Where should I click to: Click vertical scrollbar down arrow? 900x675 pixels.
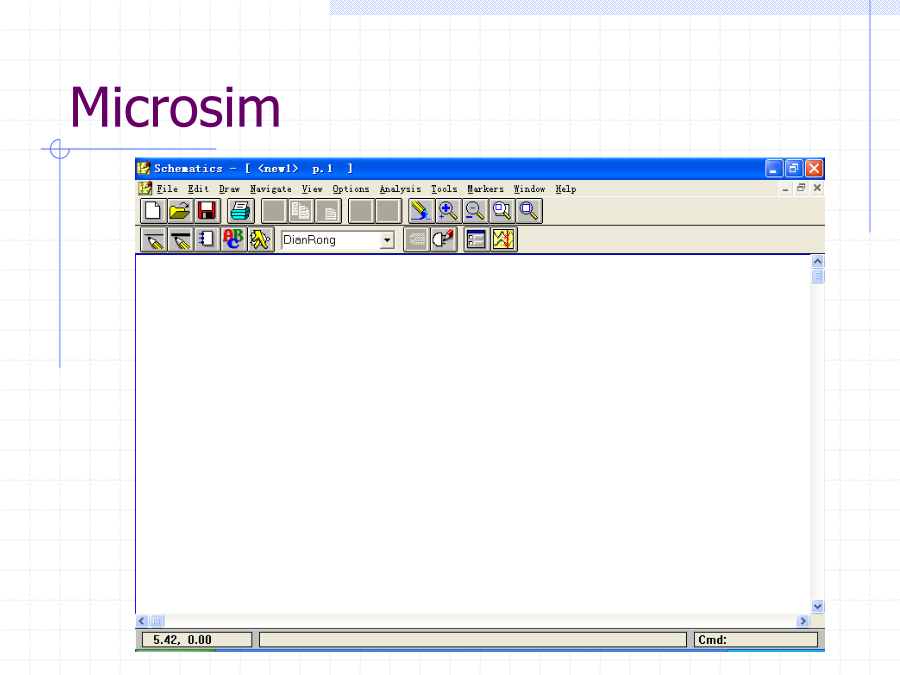point(817,607)
